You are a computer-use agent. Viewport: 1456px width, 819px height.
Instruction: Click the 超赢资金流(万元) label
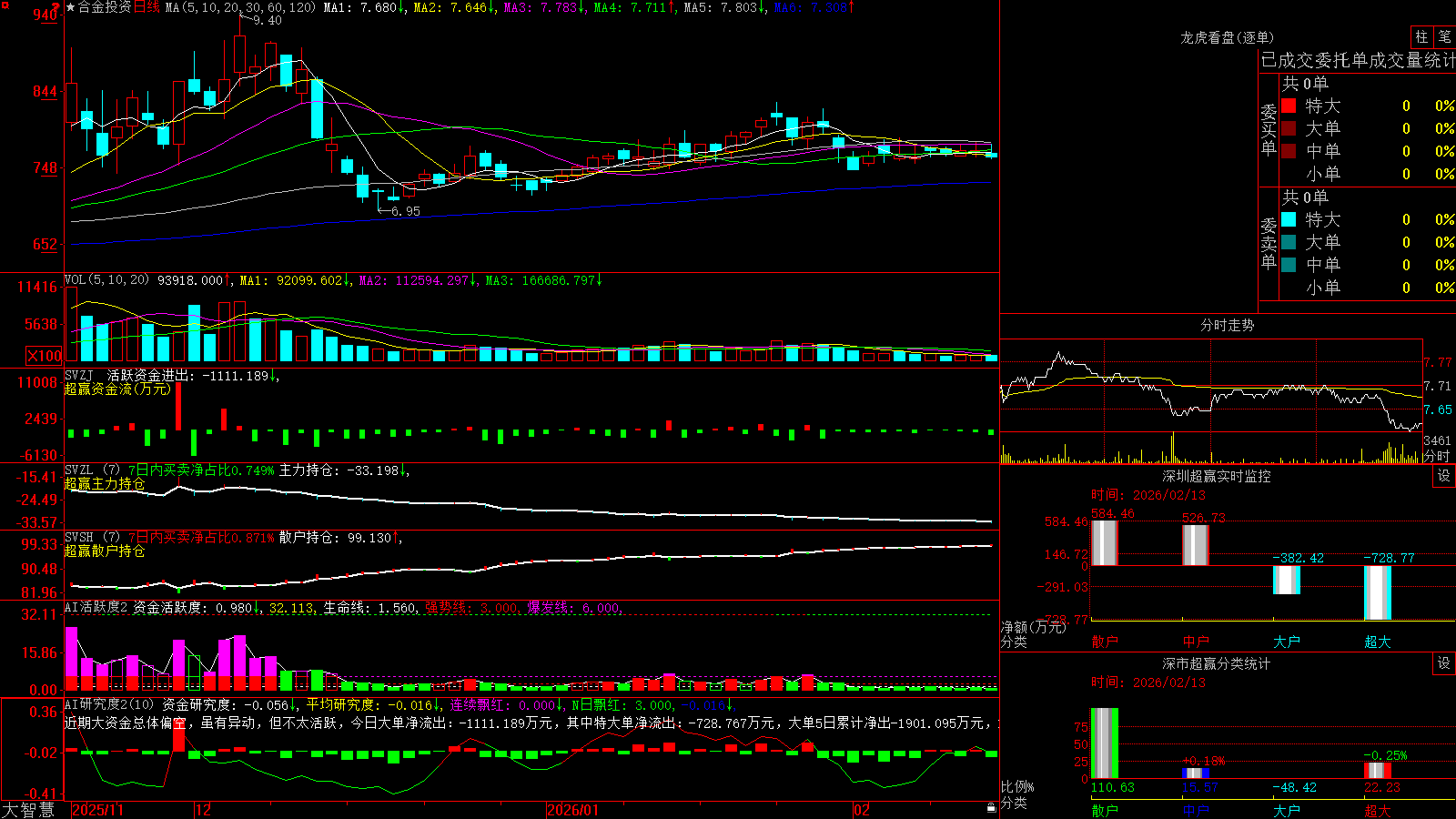117,389
